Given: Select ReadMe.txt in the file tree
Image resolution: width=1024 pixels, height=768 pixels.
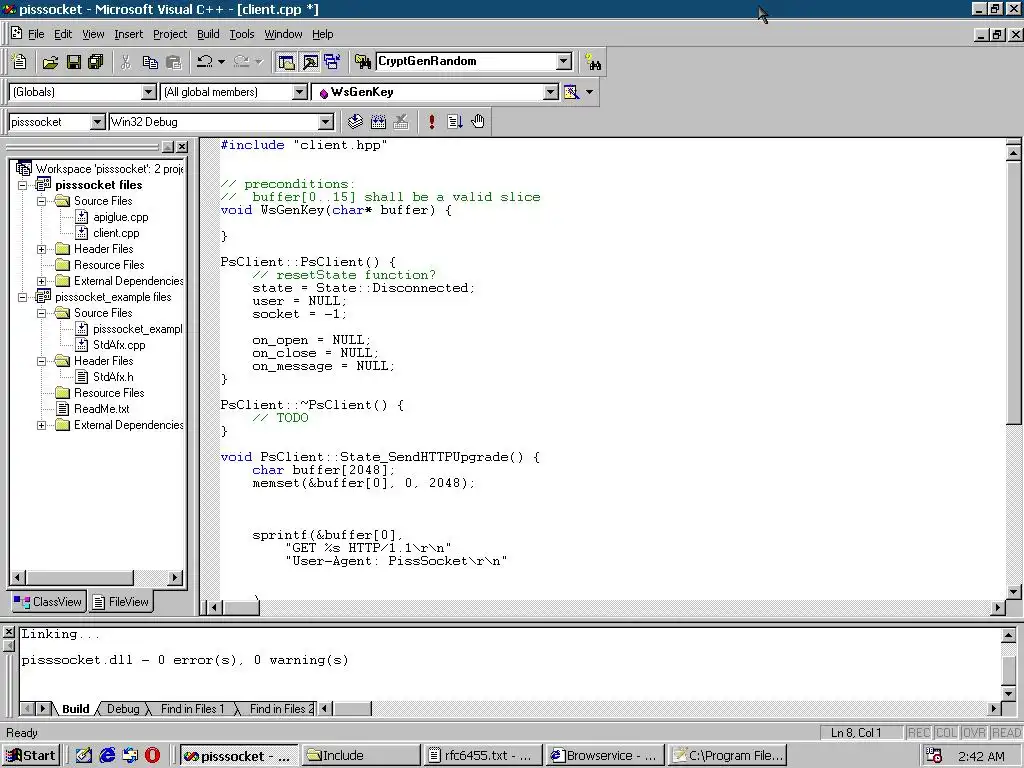Looking at the screenshot, I should [101, 409].
